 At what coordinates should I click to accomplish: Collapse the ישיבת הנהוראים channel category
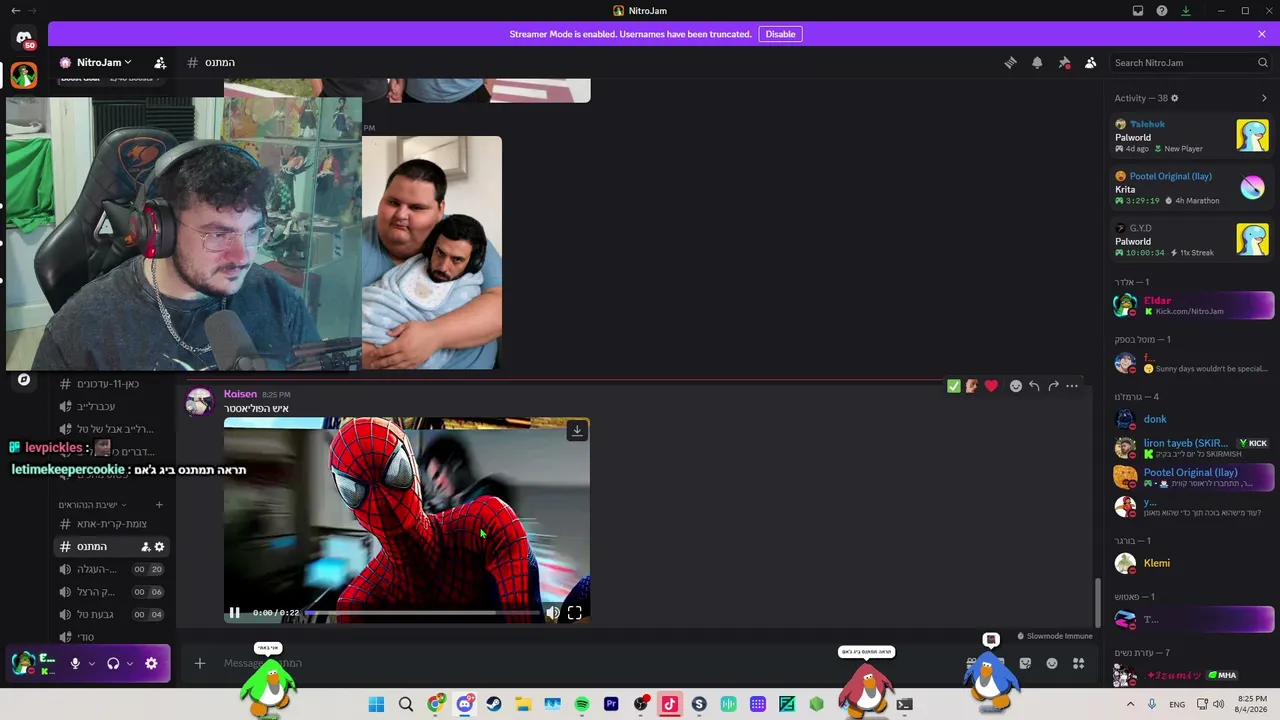[x=90, y=505]
